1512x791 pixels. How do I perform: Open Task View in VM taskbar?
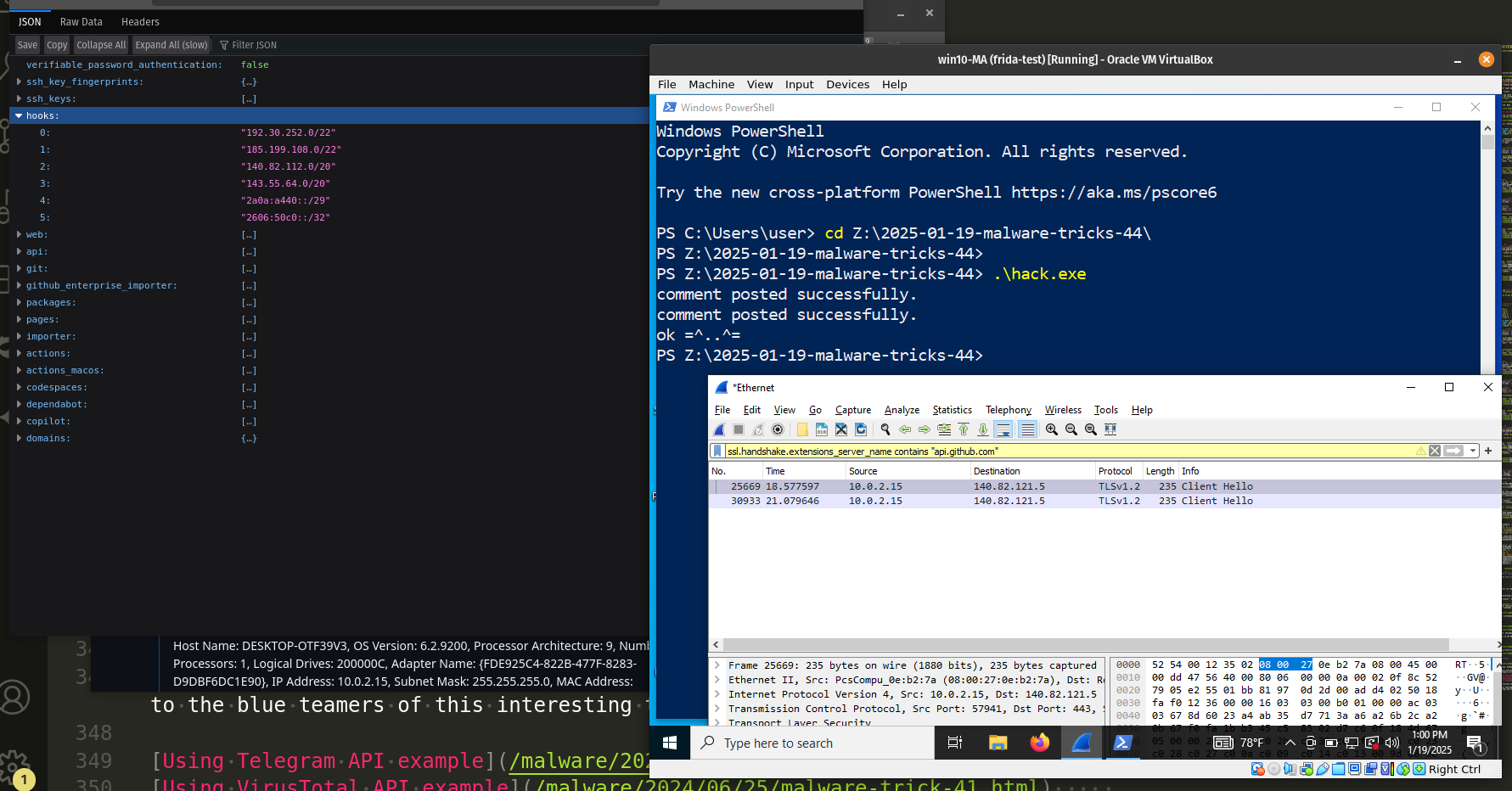click(x=955, y=743)
